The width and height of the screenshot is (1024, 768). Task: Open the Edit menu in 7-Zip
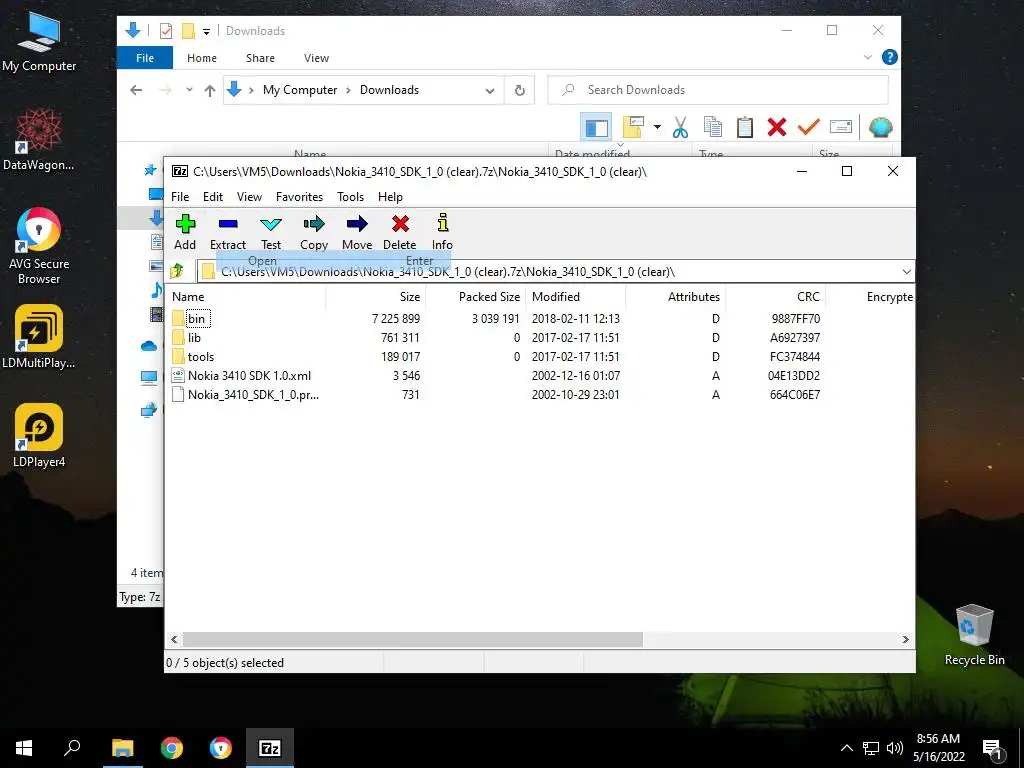[x=213, y=197]
